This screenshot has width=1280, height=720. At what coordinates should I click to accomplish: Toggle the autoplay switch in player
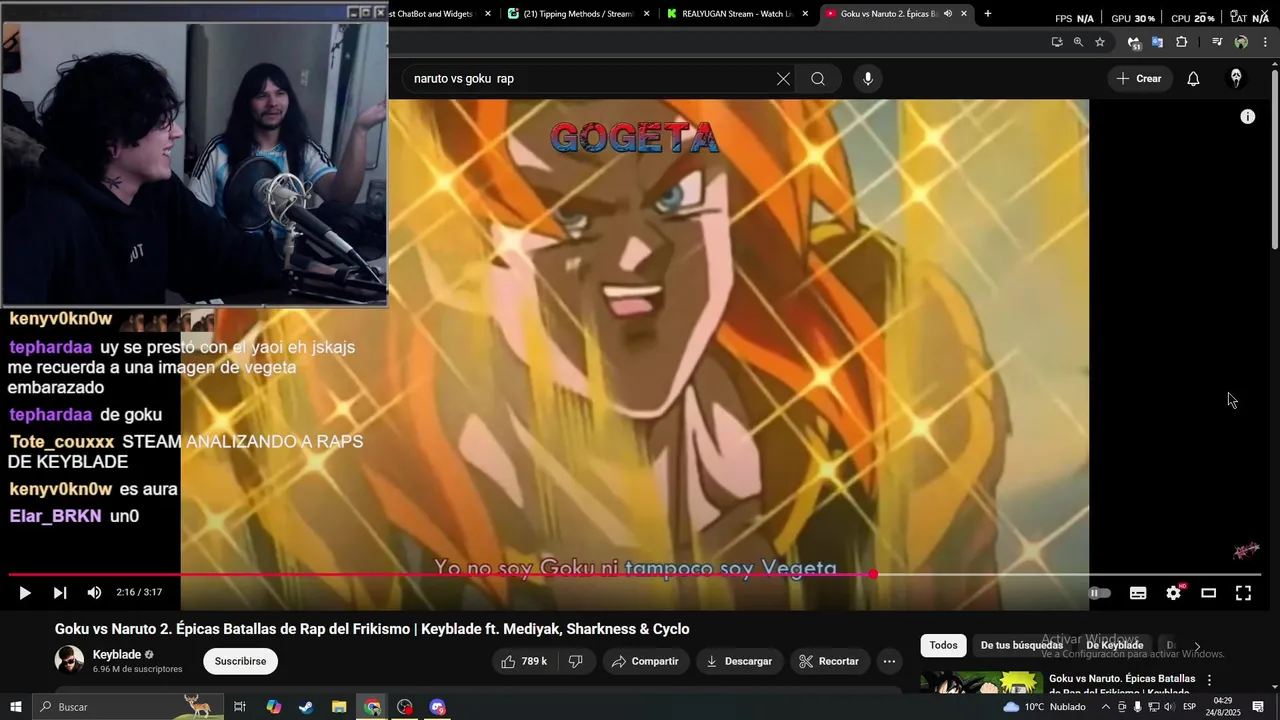coord(1099,593)
